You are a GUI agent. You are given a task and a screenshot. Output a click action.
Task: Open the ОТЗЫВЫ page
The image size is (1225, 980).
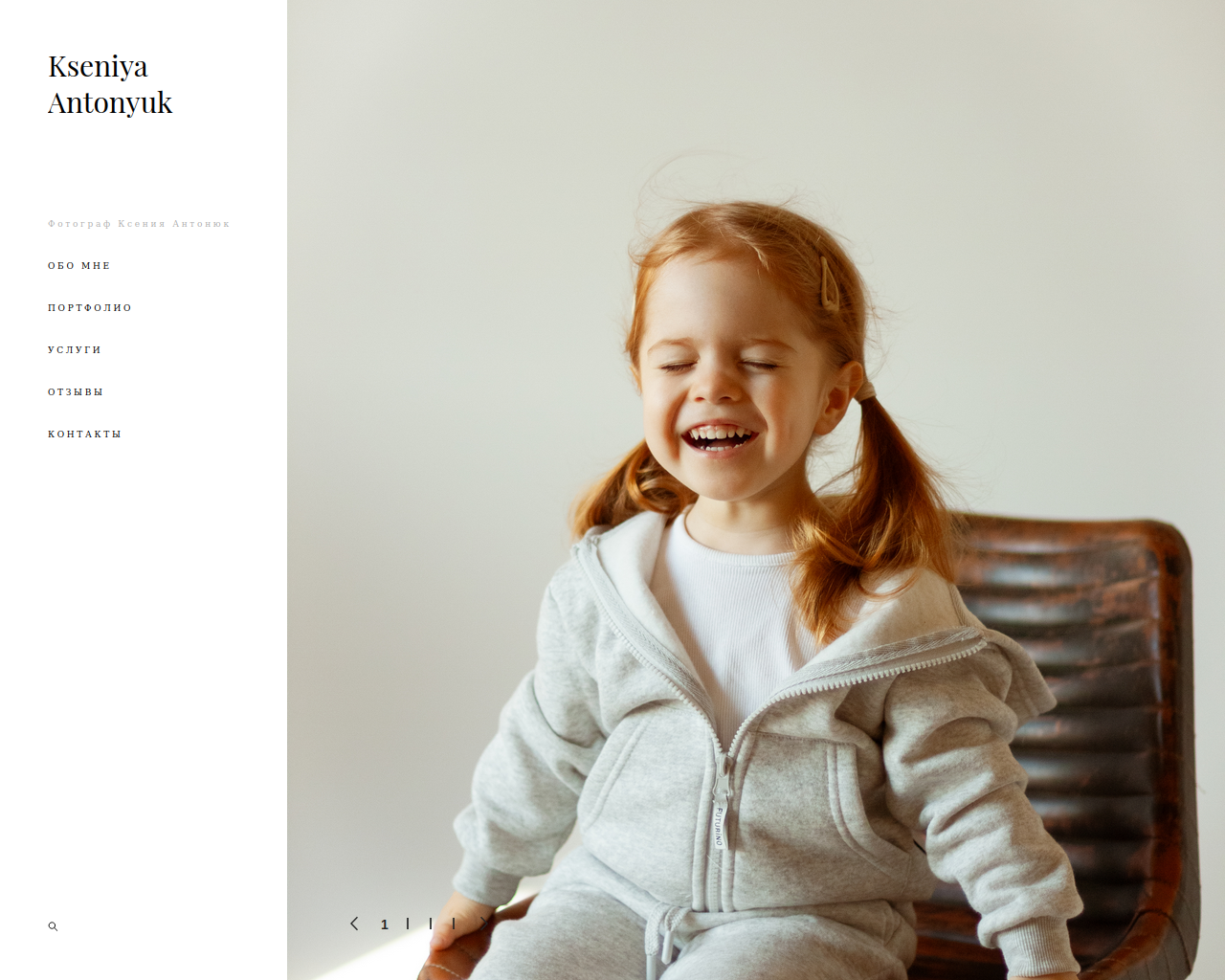(76, 392)
